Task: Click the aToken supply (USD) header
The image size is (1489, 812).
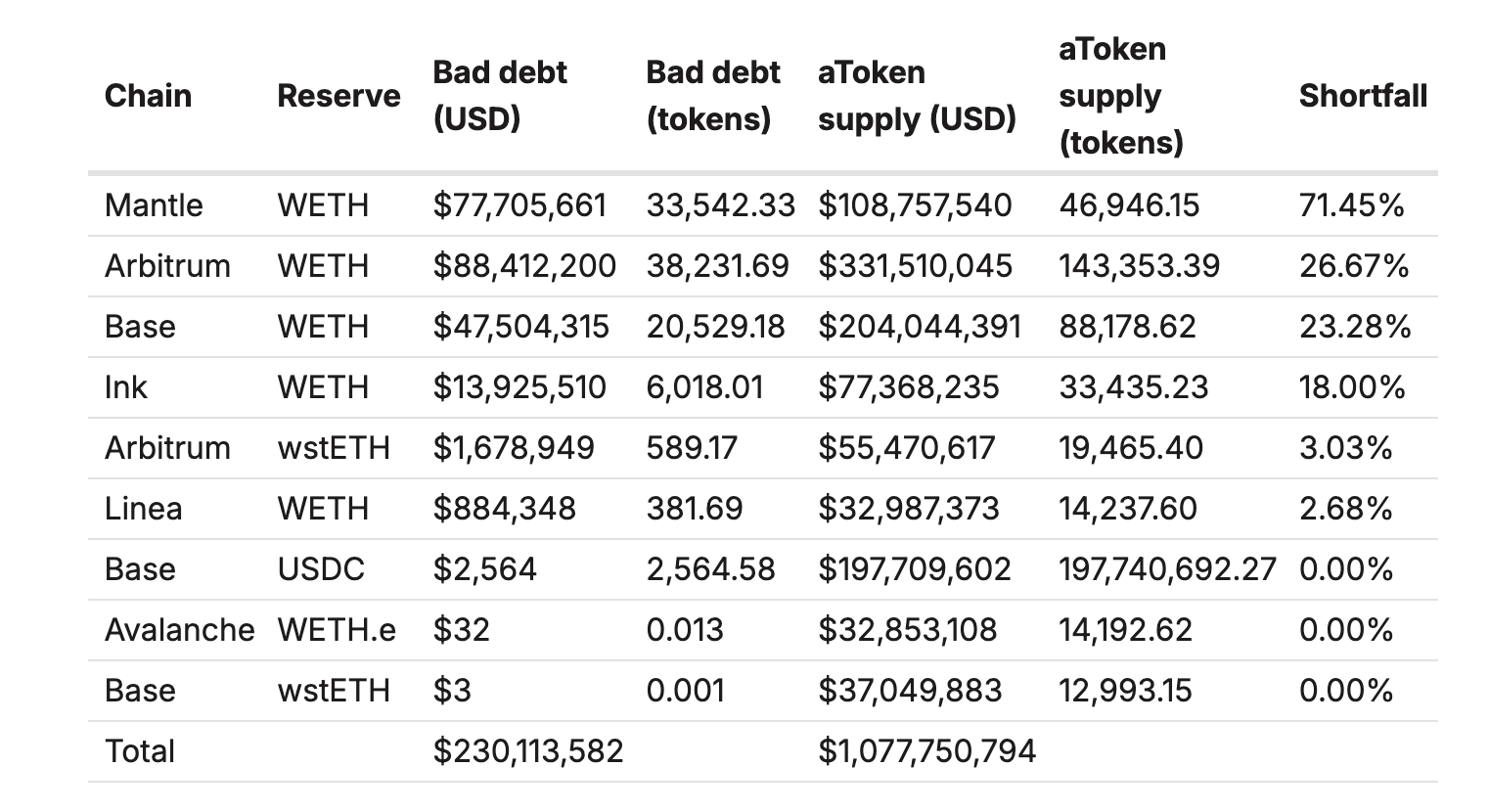Action: click(917, 96)
